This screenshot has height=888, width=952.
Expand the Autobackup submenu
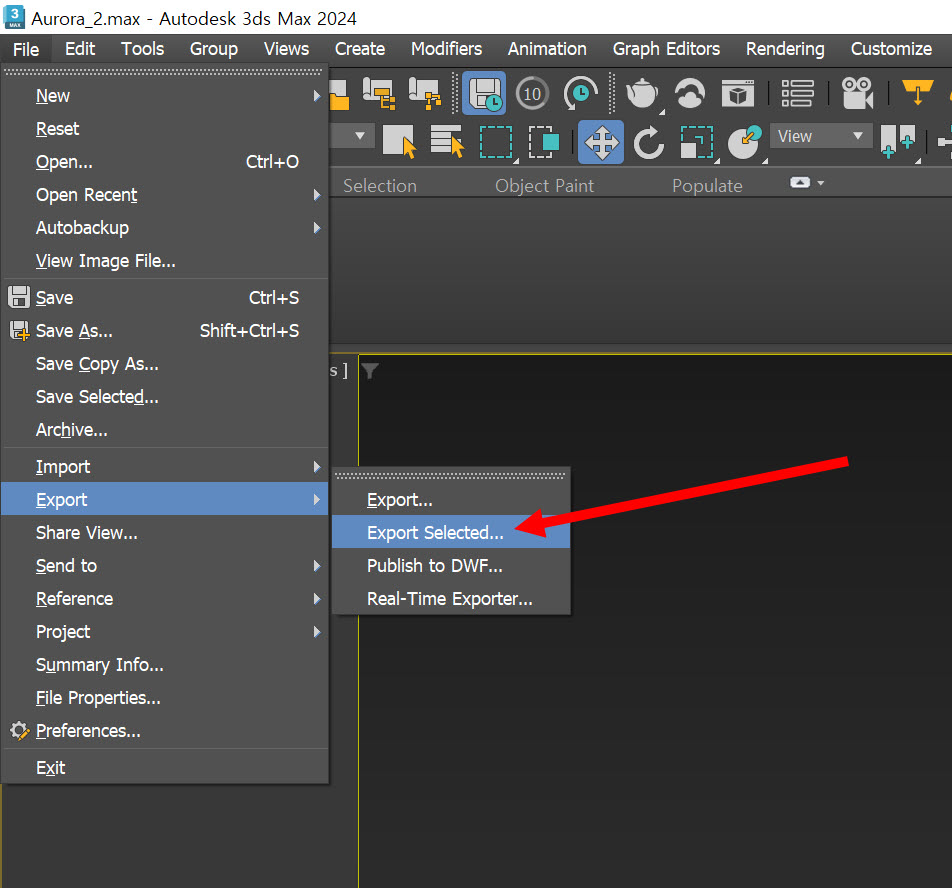165,228
